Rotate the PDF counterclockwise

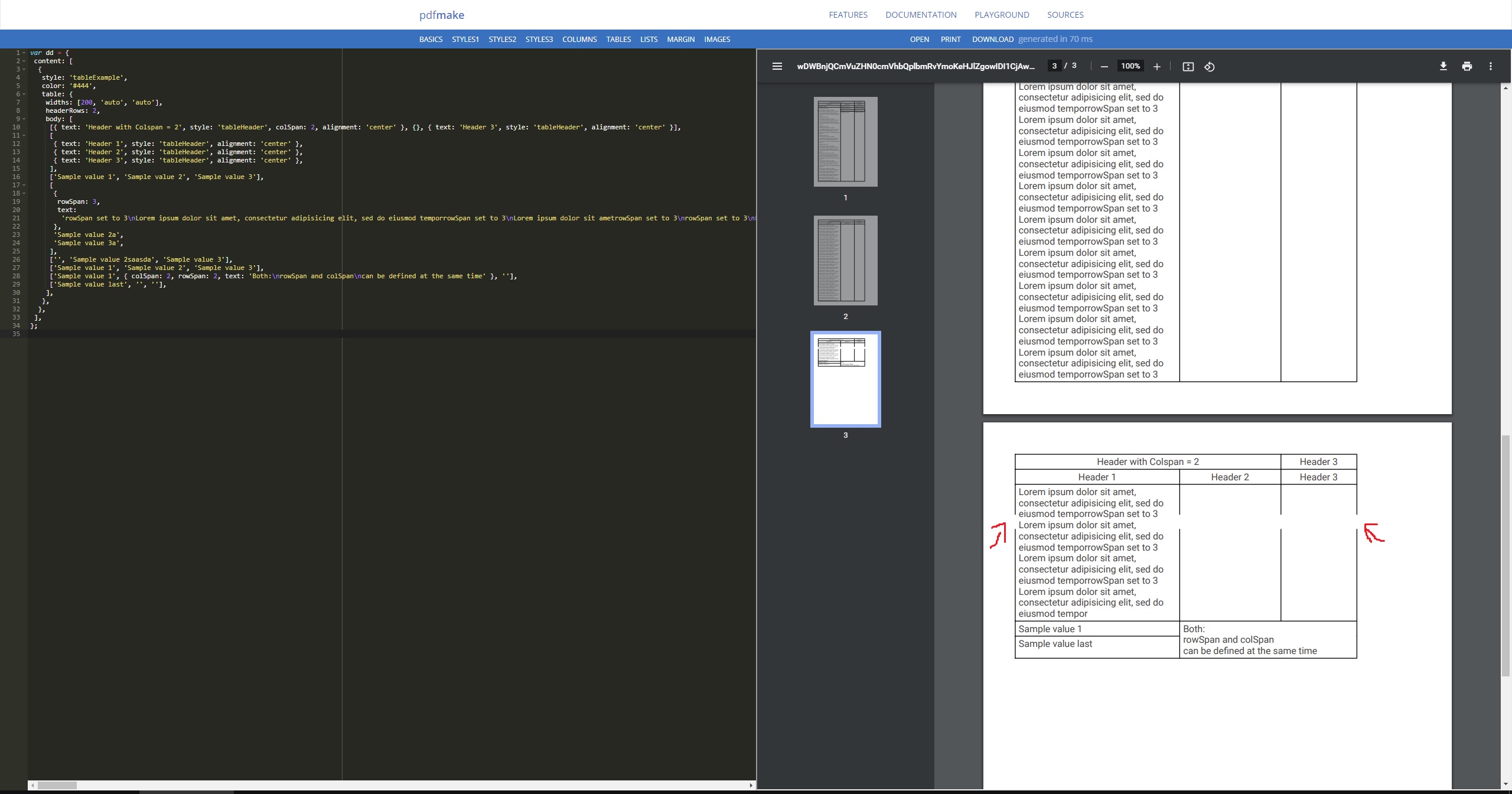1208,67
